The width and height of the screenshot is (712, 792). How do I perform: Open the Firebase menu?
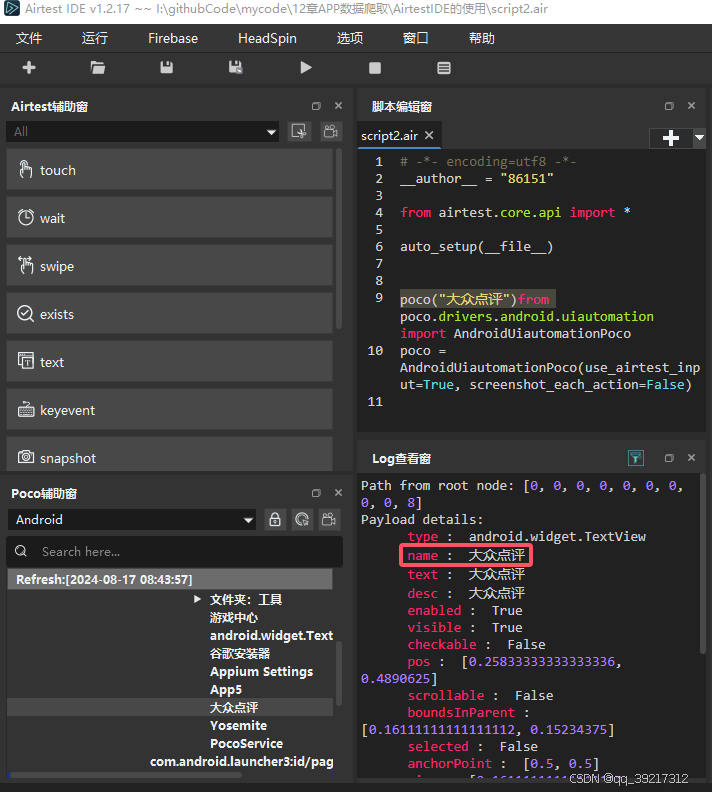[x=173, y=38]
